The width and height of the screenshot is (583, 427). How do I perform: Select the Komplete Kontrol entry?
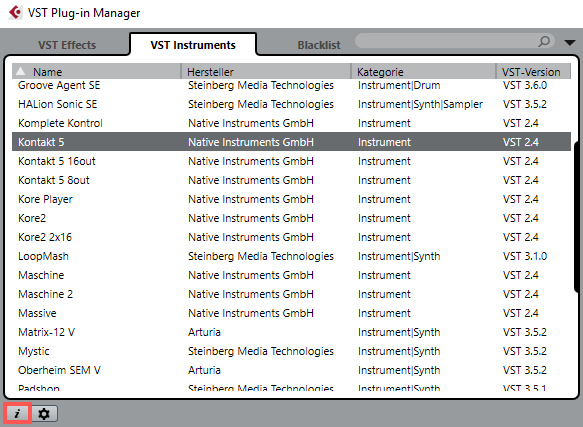click(x=291, y=123)
